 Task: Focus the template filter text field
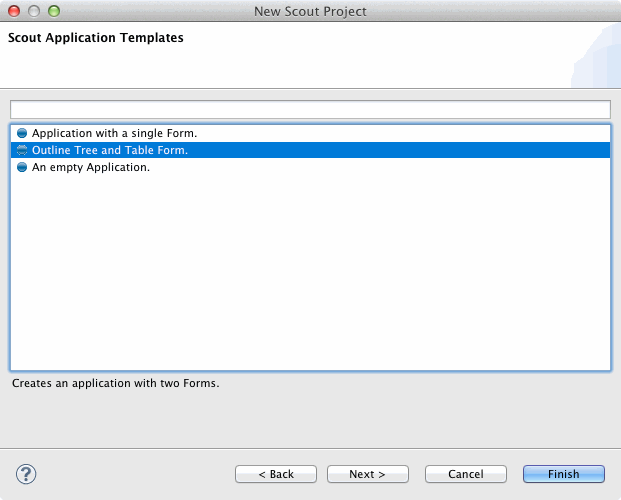(310, 109)
